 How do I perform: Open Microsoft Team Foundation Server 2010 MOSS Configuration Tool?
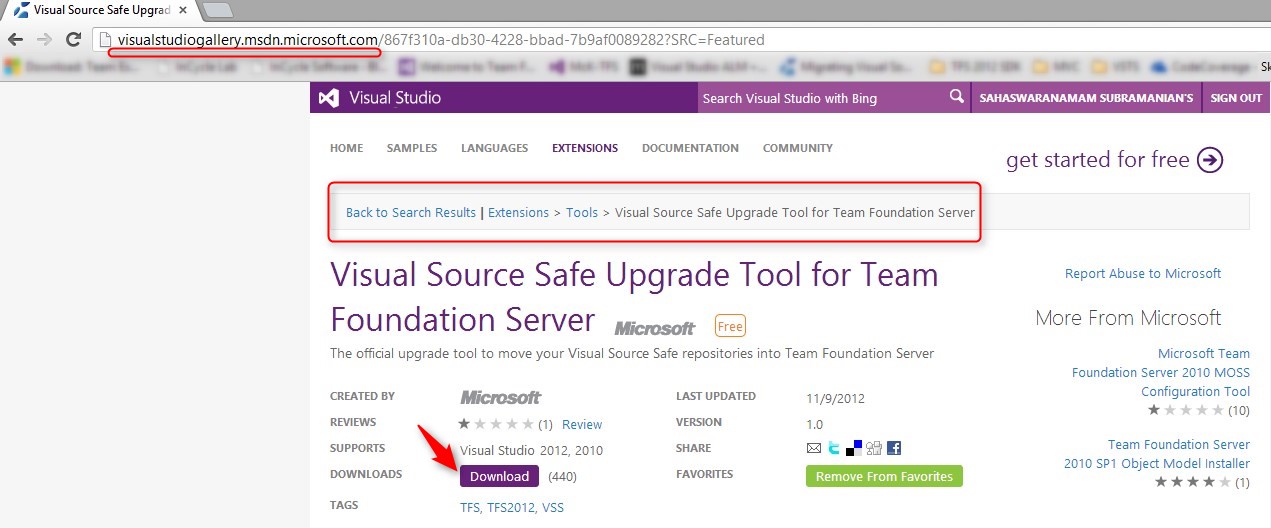pyautogui.click(x=1161, y=372)
